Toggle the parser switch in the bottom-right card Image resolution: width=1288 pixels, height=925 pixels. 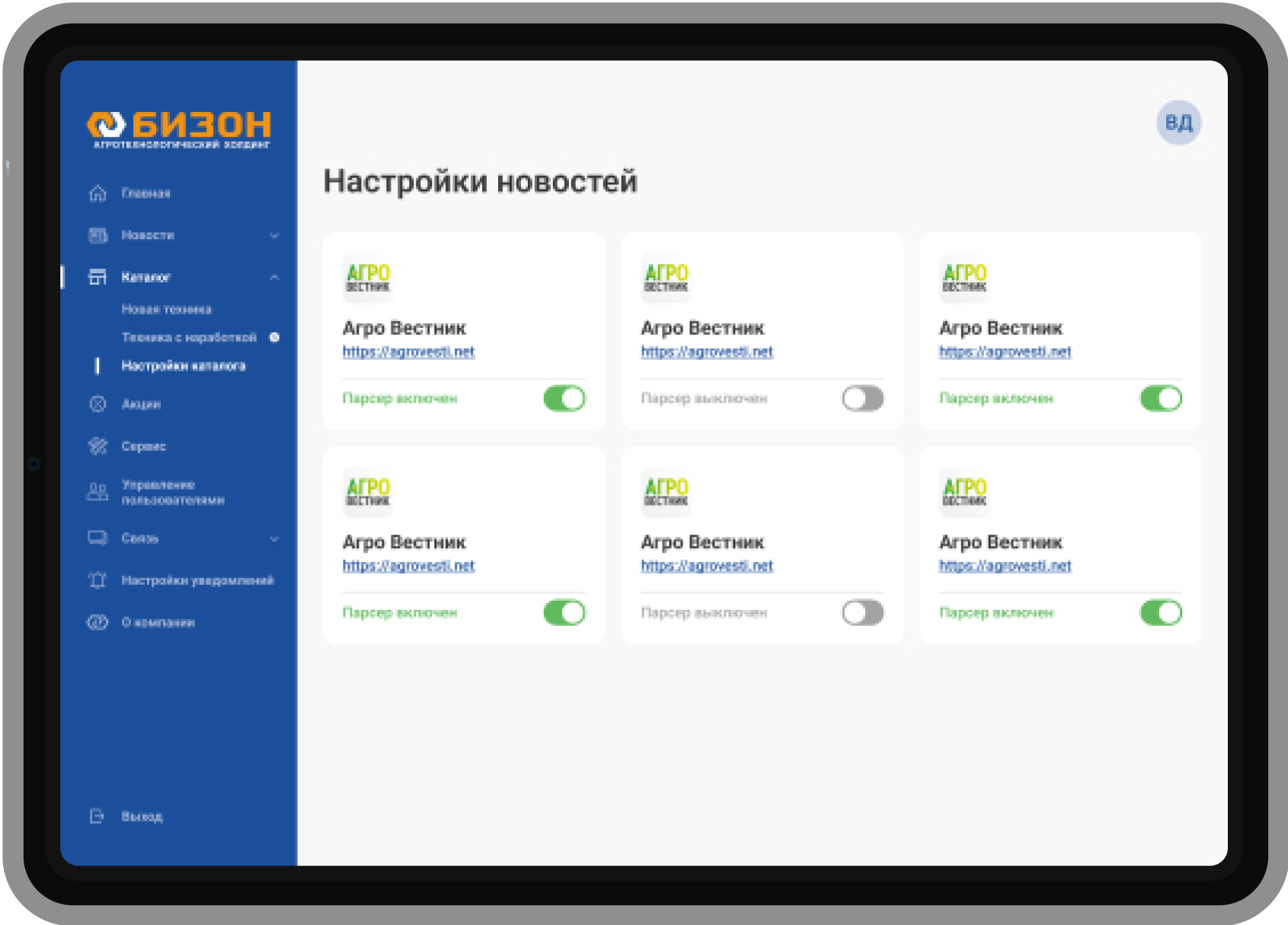1161,613
